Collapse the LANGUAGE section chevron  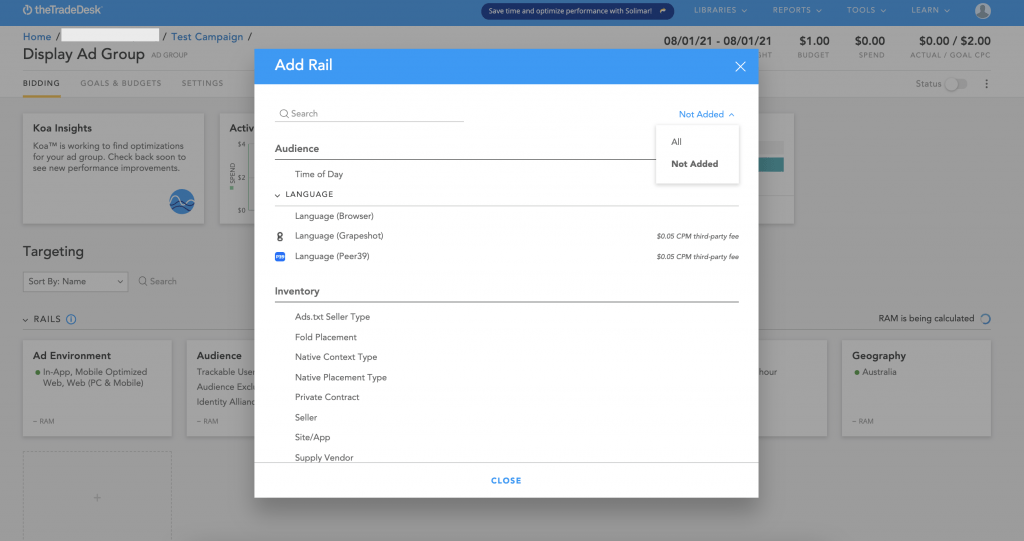tap(278, 195)
